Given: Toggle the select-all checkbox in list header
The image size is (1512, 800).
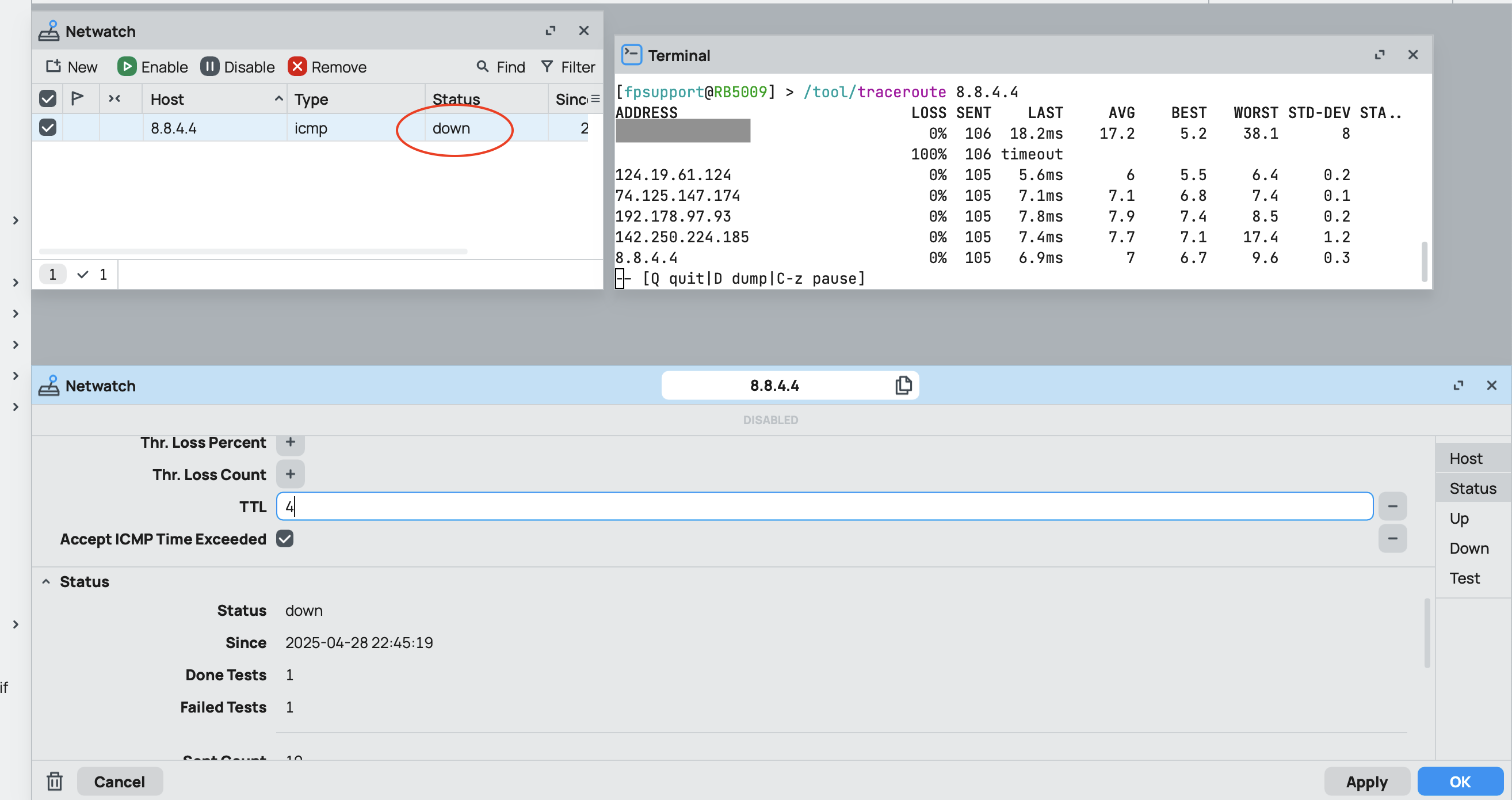Looking at the screenshot, I should [48, 98].
